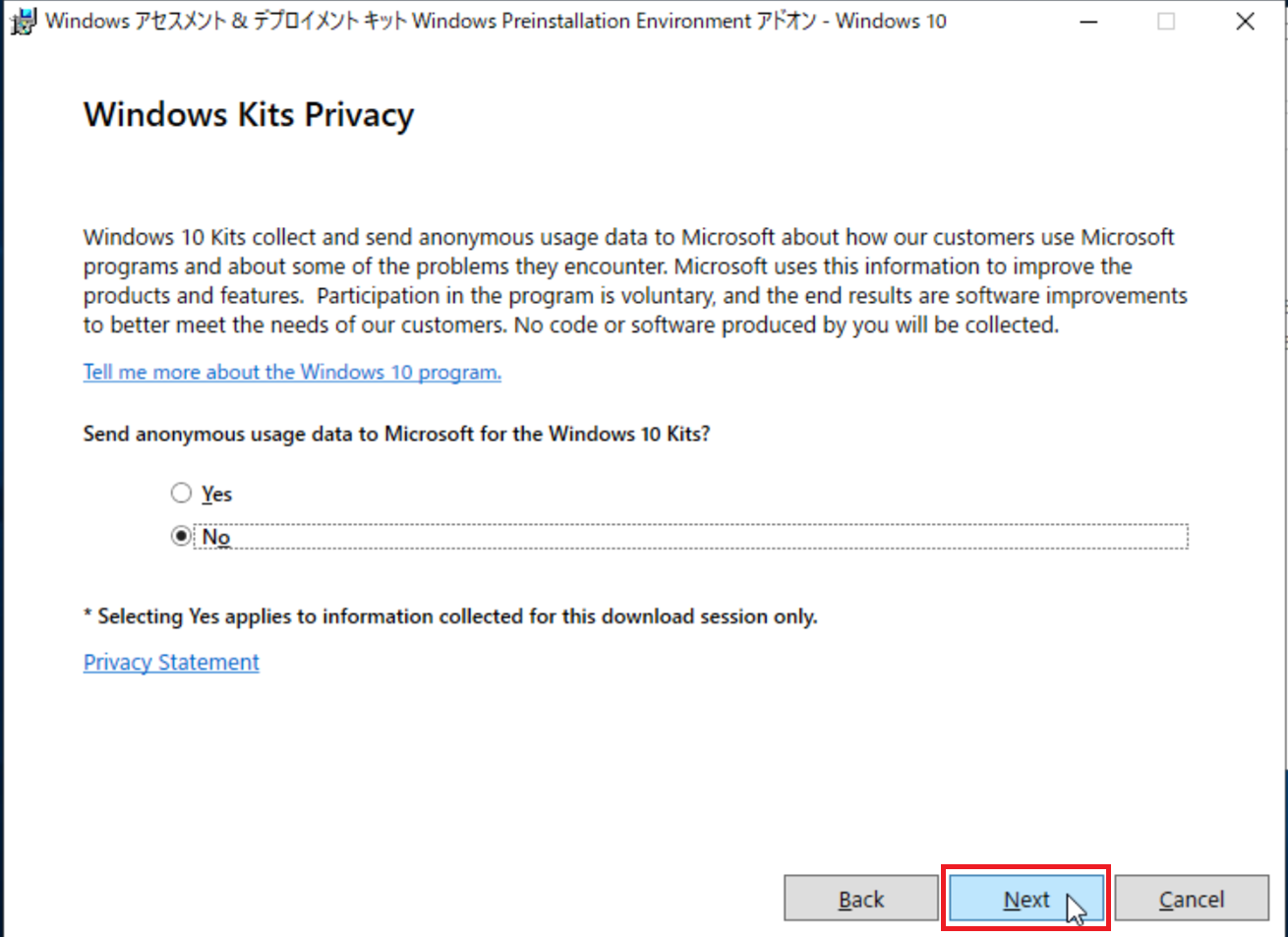Proceed by pressing the Next button
This screenshot has height=937, width=1288.
coord(1026,899)
